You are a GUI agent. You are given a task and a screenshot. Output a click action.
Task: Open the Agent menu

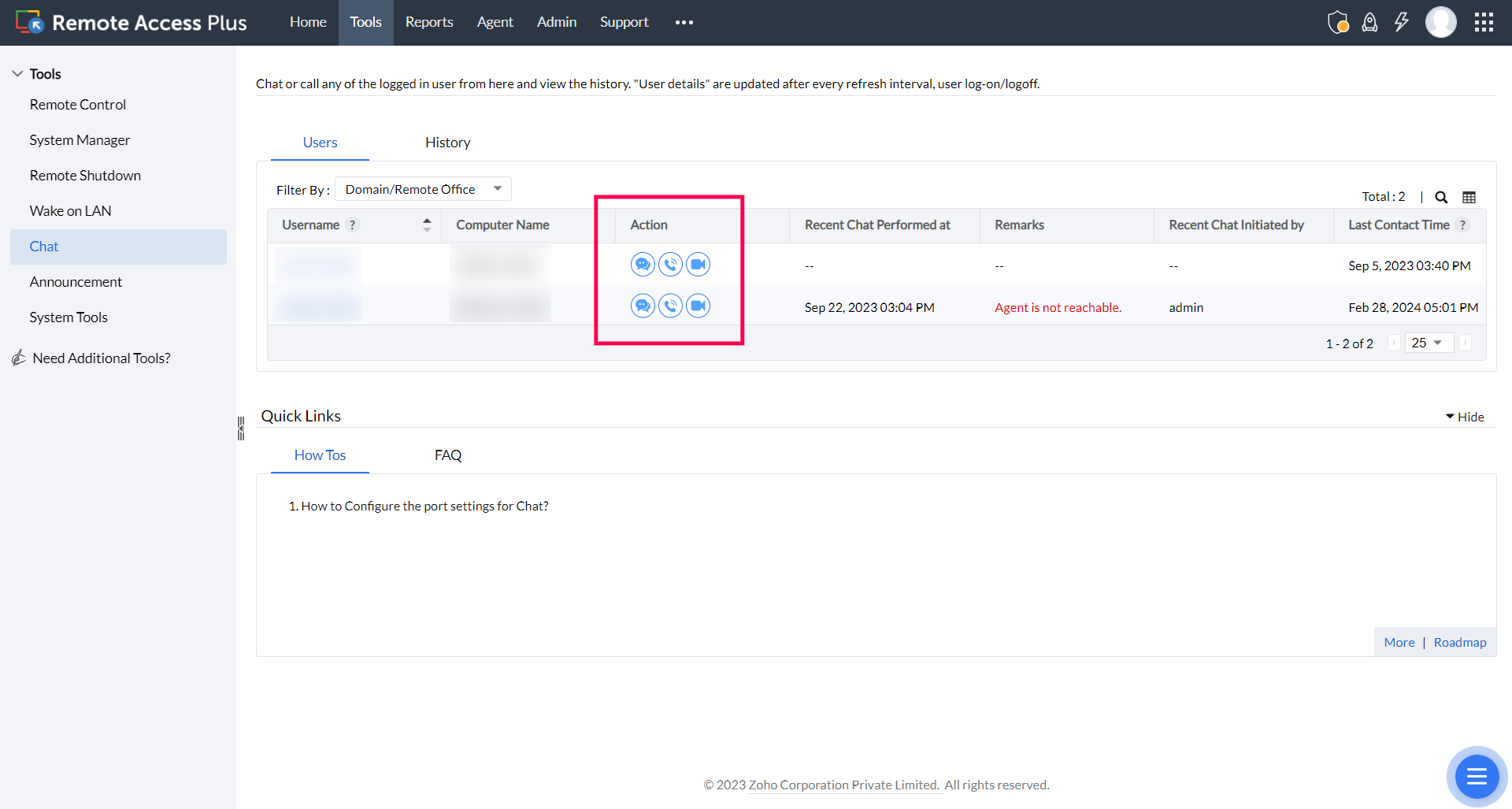pyautogui.click(x=495, y=22)
